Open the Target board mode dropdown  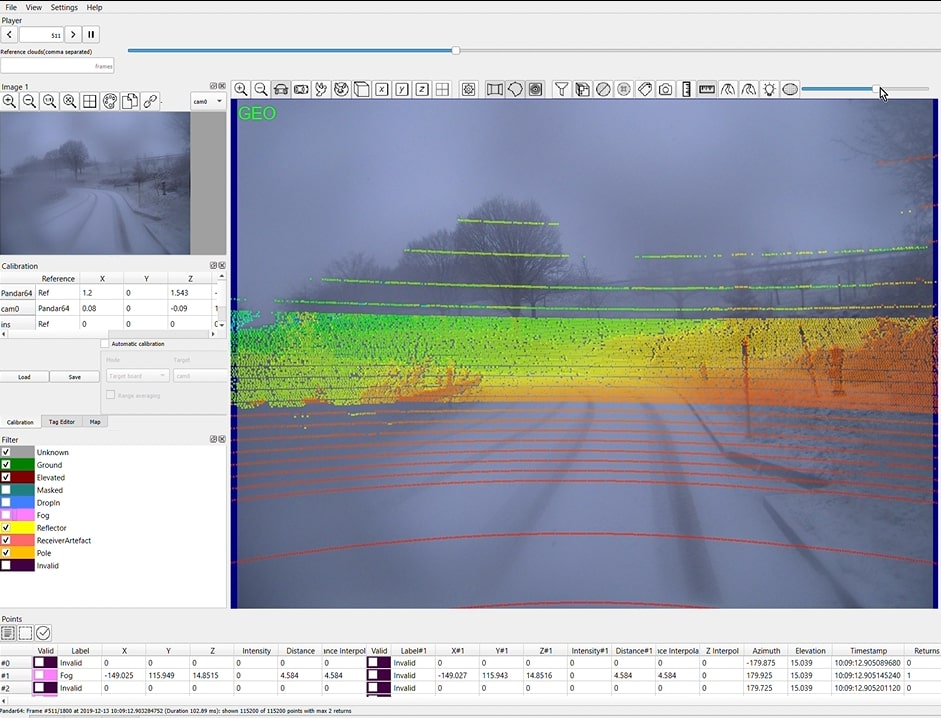click(137, 376)
